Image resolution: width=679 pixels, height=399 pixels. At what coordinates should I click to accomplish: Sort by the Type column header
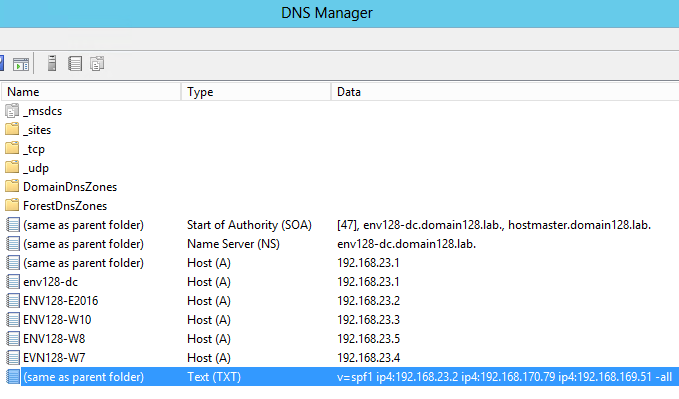(x=256, y=92)
